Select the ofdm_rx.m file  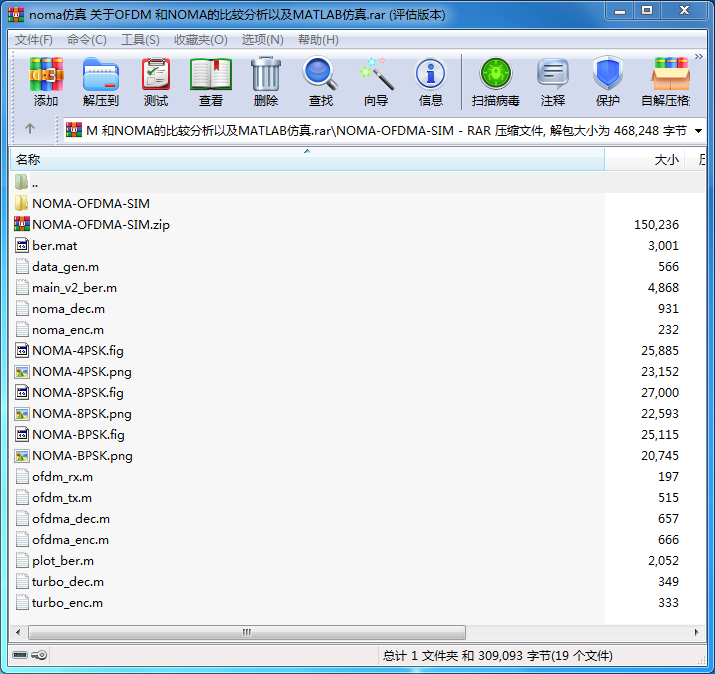(x=62, y=477)
